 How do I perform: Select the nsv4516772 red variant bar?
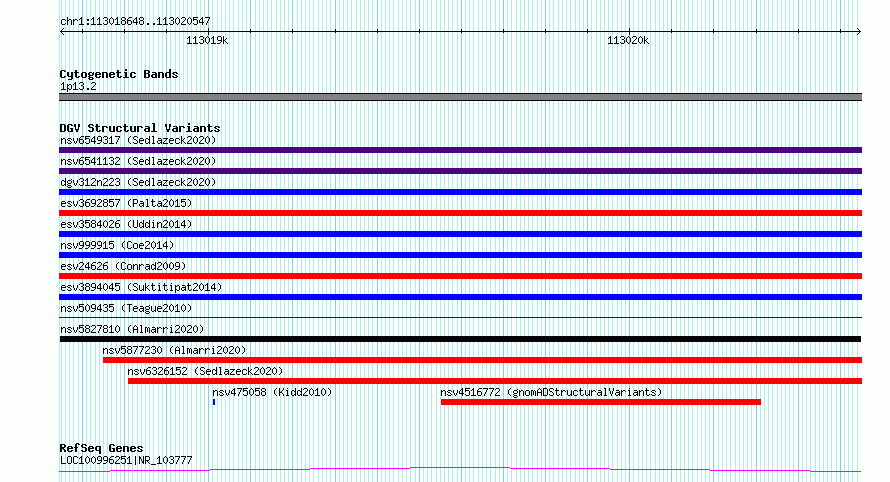(x=601, y=402)
